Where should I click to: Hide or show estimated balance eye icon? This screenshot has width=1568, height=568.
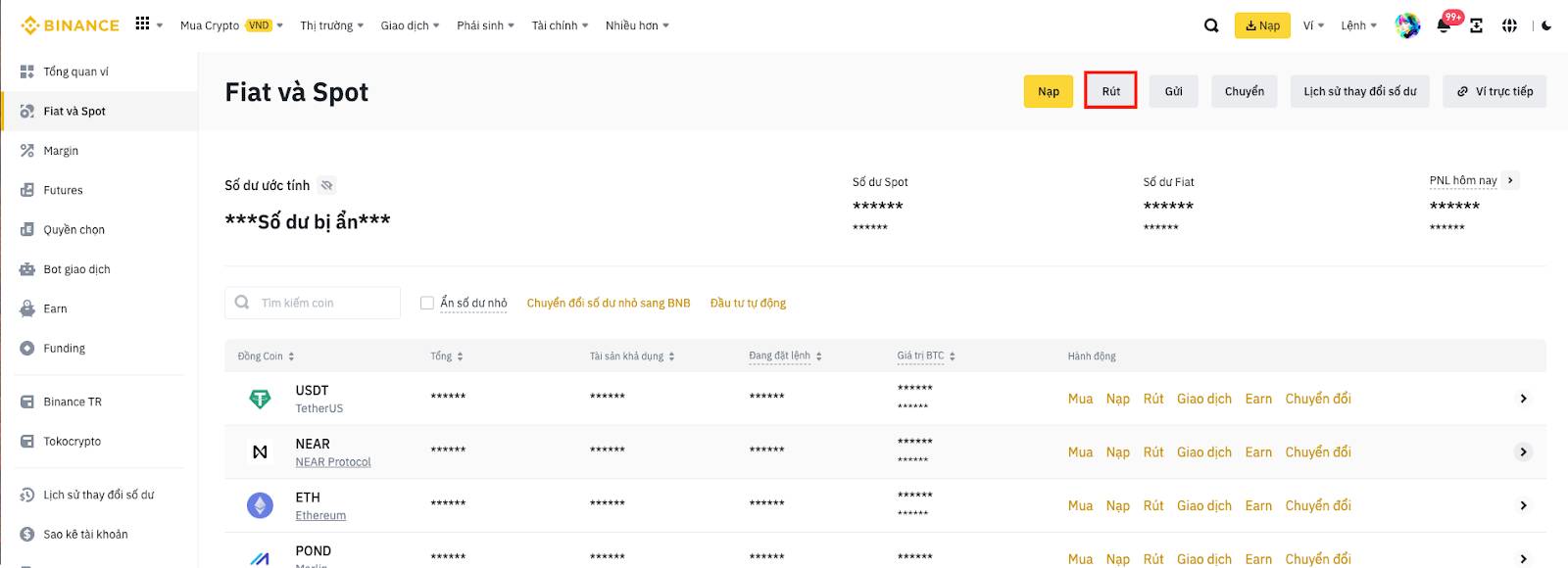[327, 185]
